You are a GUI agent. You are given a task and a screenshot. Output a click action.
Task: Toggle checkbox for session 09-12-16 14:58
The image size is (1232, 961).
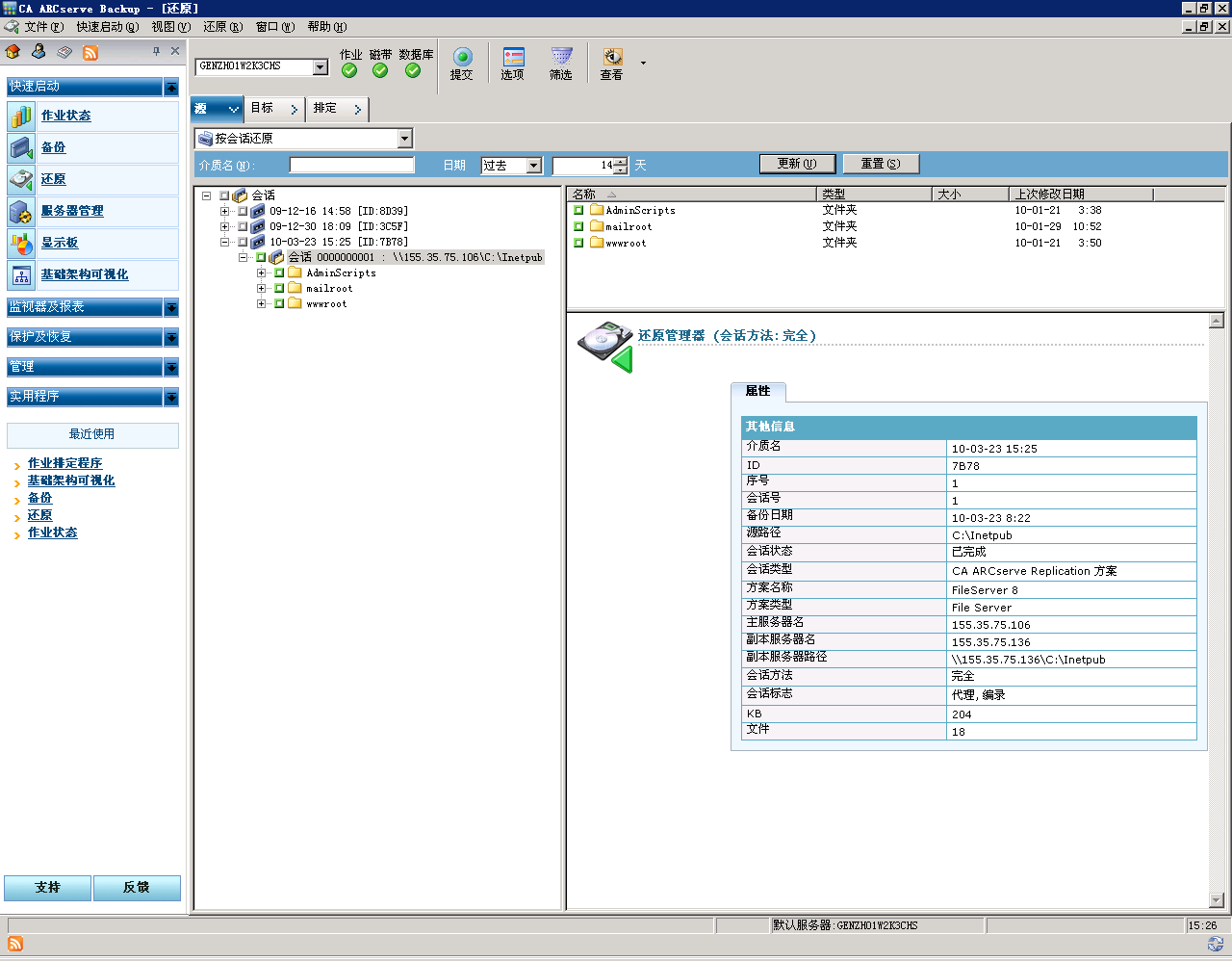point(243,211)
